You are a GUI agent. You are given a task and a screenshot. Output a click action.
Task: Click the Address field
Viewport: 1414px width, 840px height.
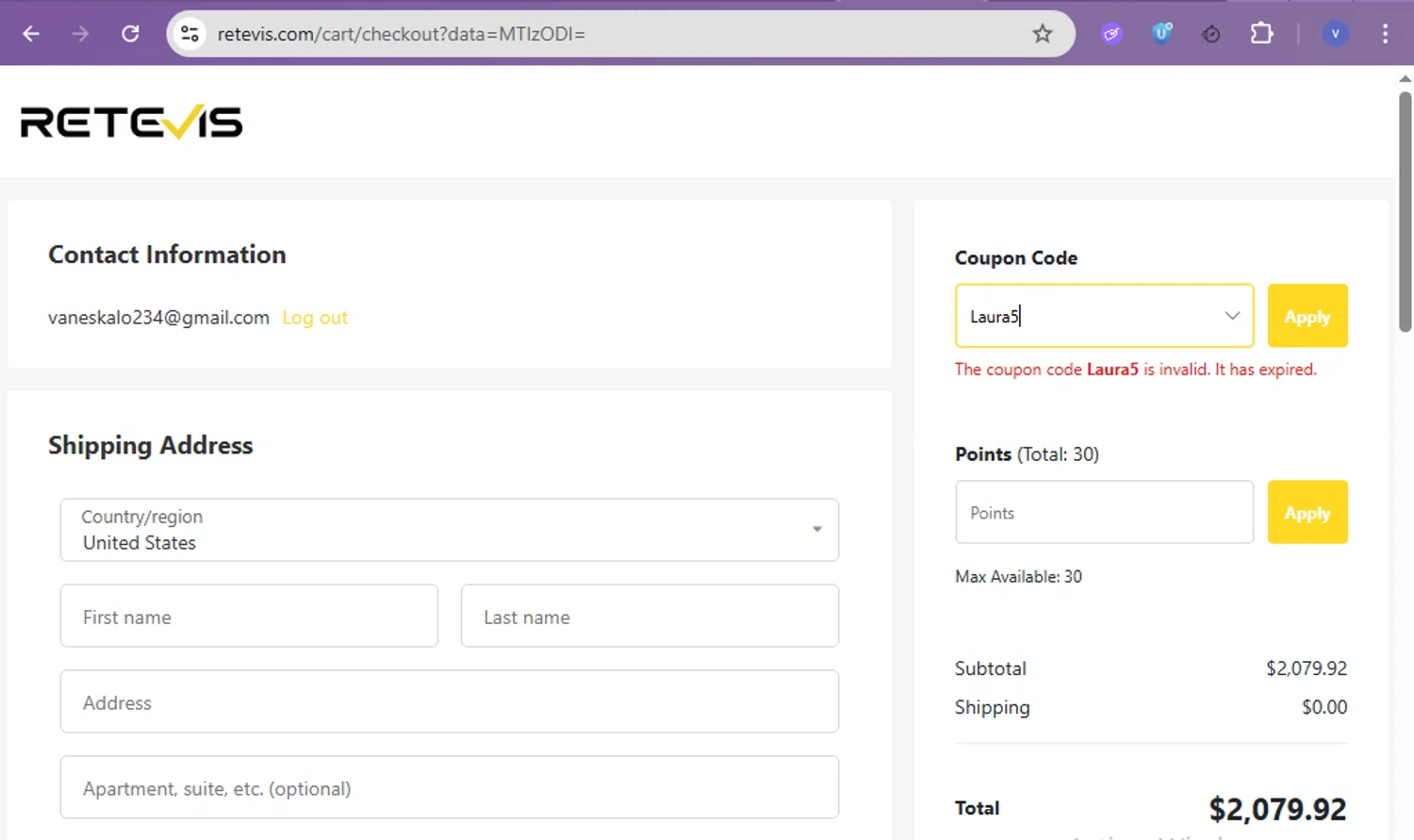[450, 701]
